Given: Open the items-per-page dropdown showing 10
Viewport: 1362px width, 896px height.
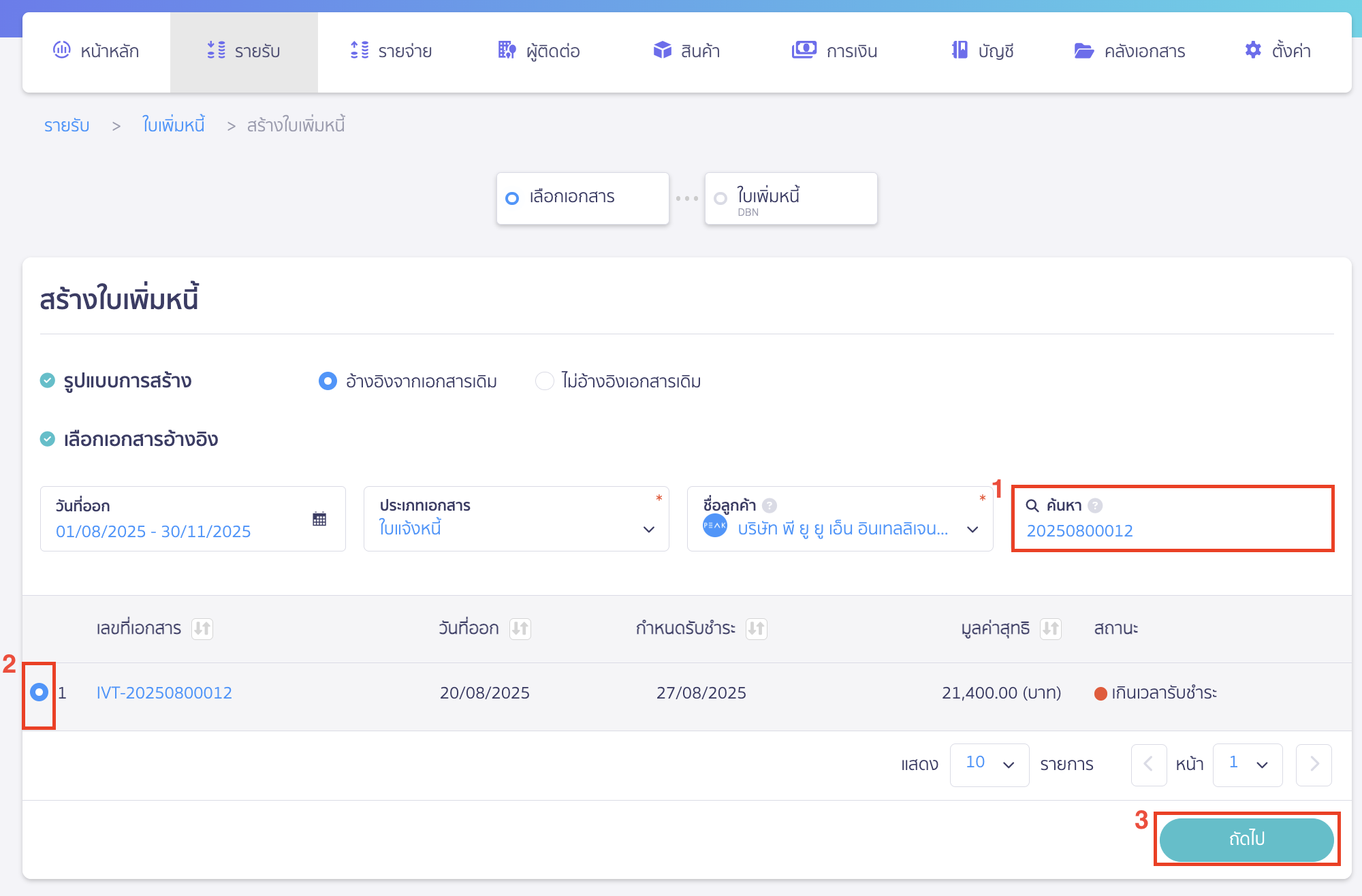Looking at the screenshot, I should click(x=989, y=765).
